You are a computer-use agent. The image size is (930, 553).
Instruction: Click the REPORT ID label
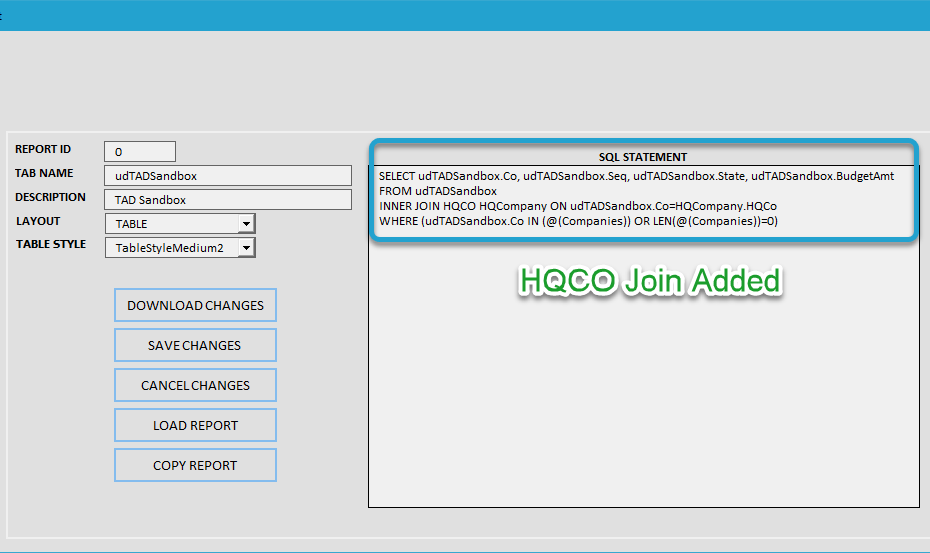point(43,149)
